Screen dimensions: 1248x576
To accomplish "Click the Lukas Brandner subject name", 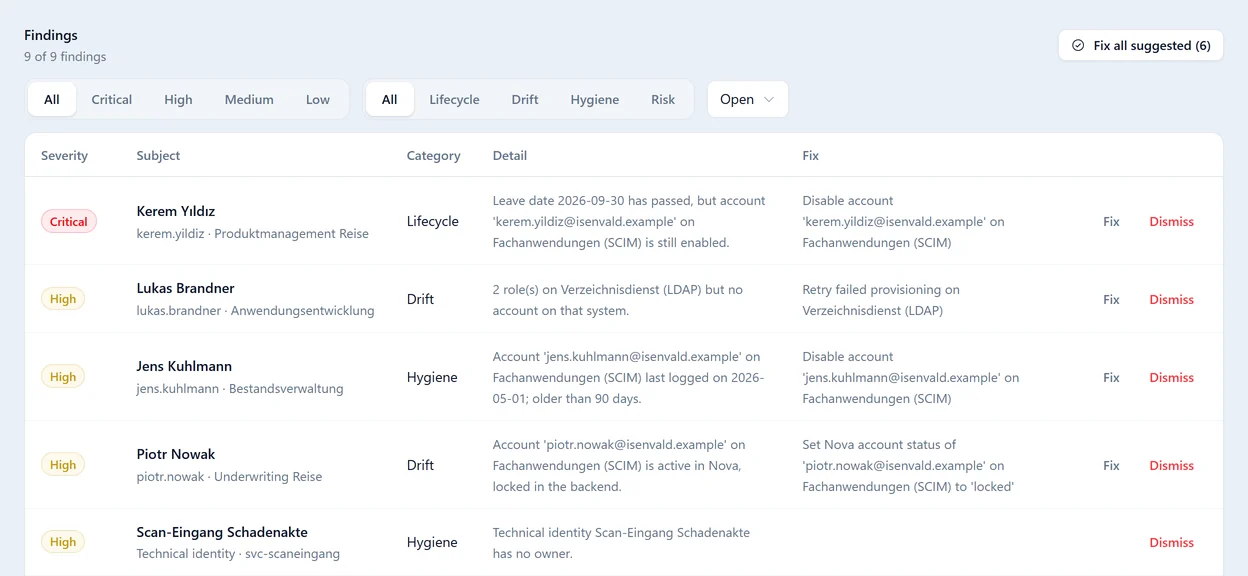I will pos(186,288).
